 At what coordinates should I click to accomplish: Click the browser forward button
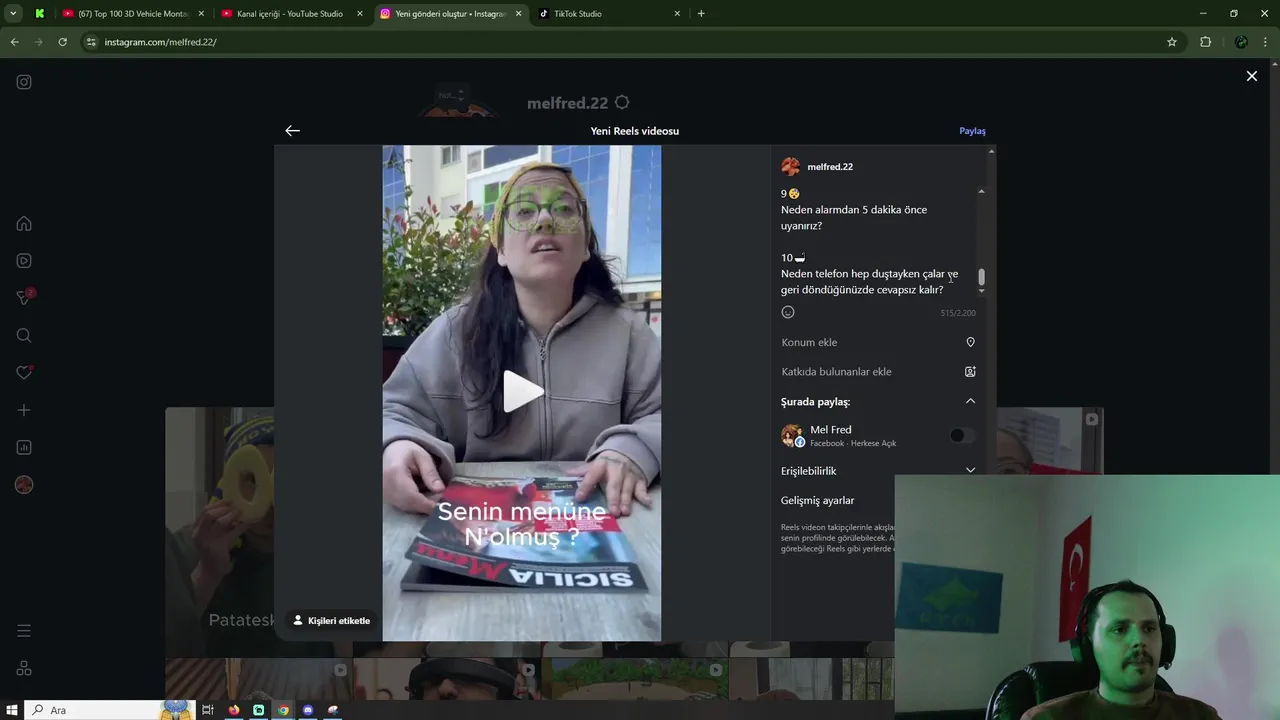[38, 42]
